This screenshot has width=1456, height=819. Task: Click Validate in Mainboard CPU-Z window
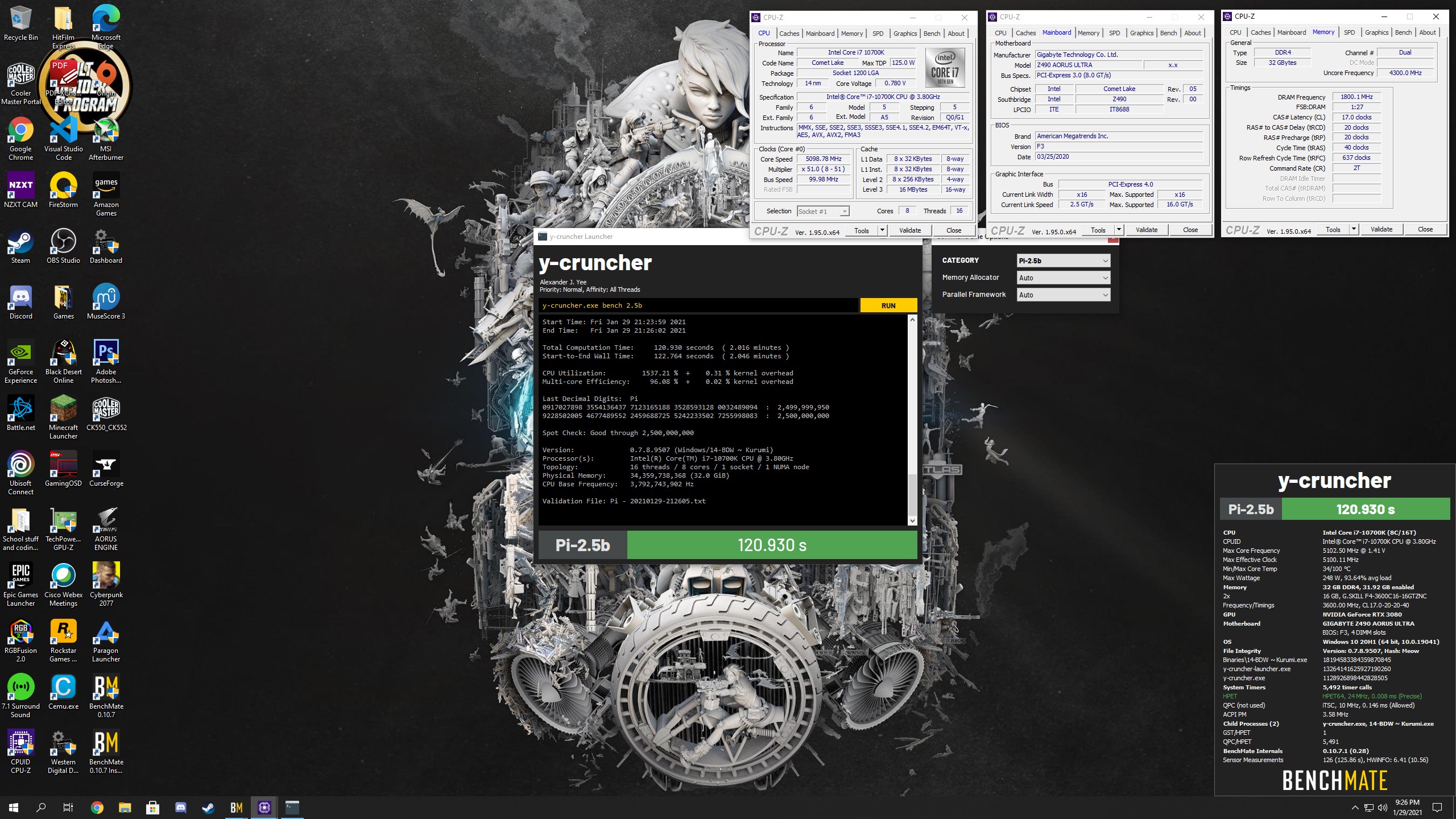pyautogui.click(x=1146, y=230)
